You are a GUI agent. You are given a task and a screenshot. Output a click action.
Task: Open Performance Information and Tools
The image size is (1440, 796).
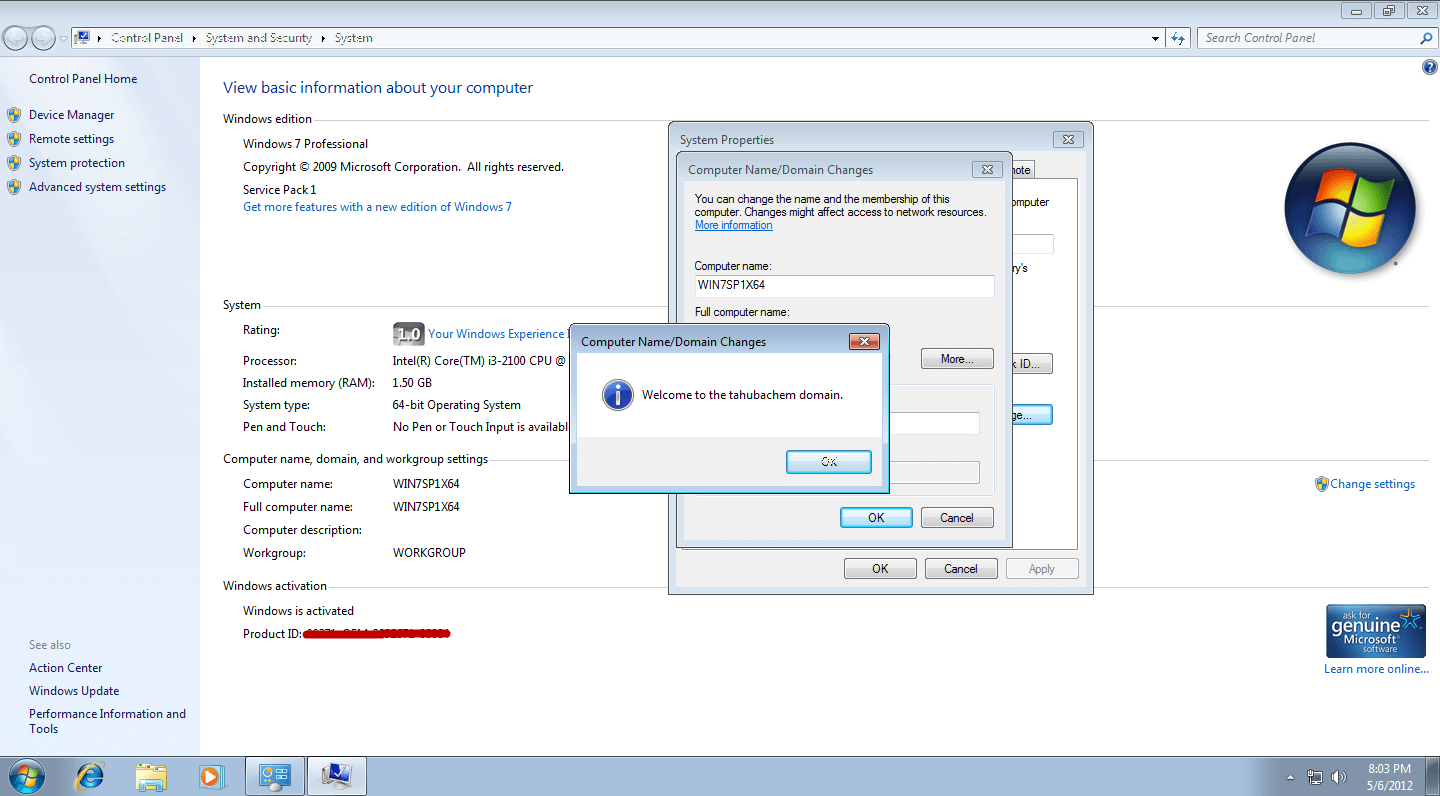107,721
